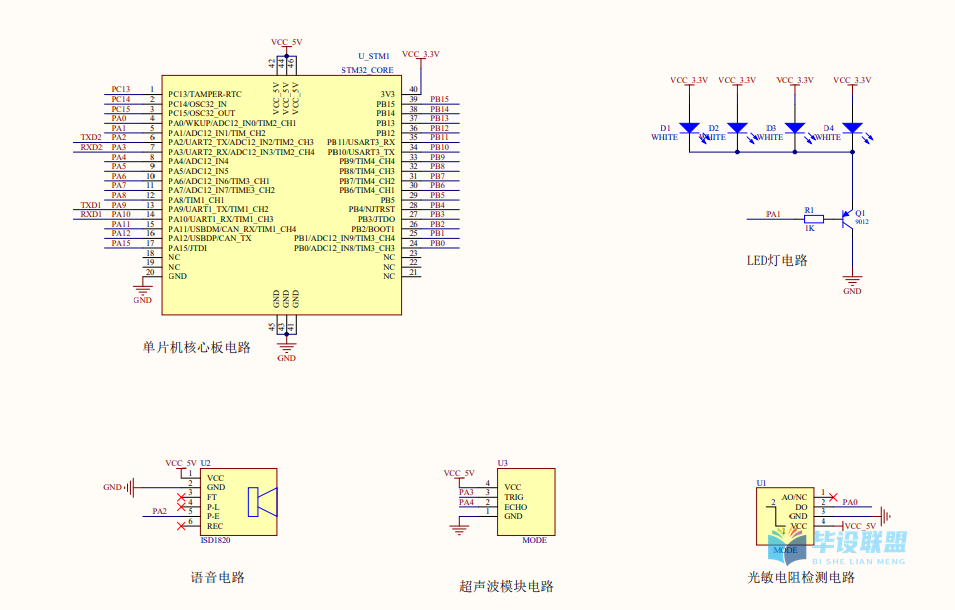
Task: Select the PC13 net label at pin 1
Action: click(x=121, y=89)
